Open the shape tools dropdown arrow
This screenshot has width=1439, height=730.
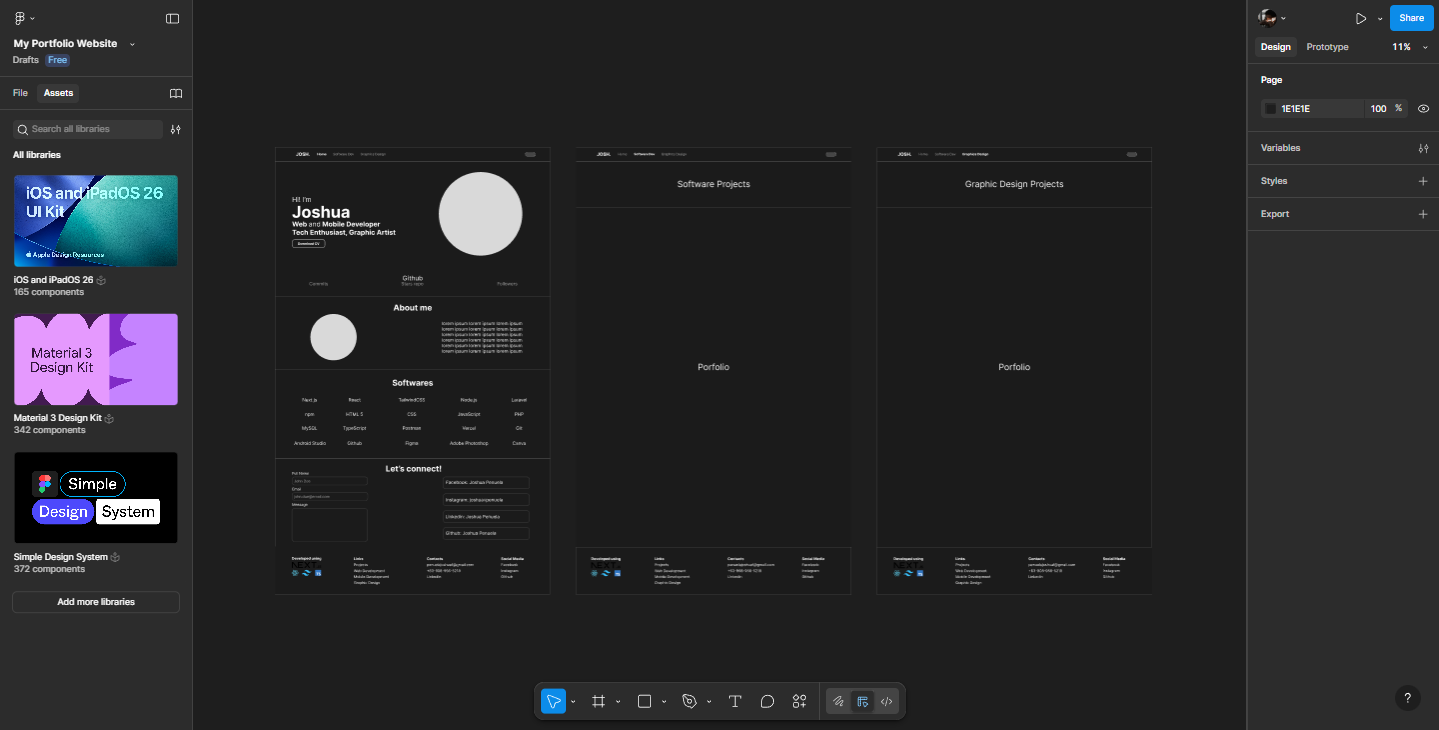click(664, 701)
